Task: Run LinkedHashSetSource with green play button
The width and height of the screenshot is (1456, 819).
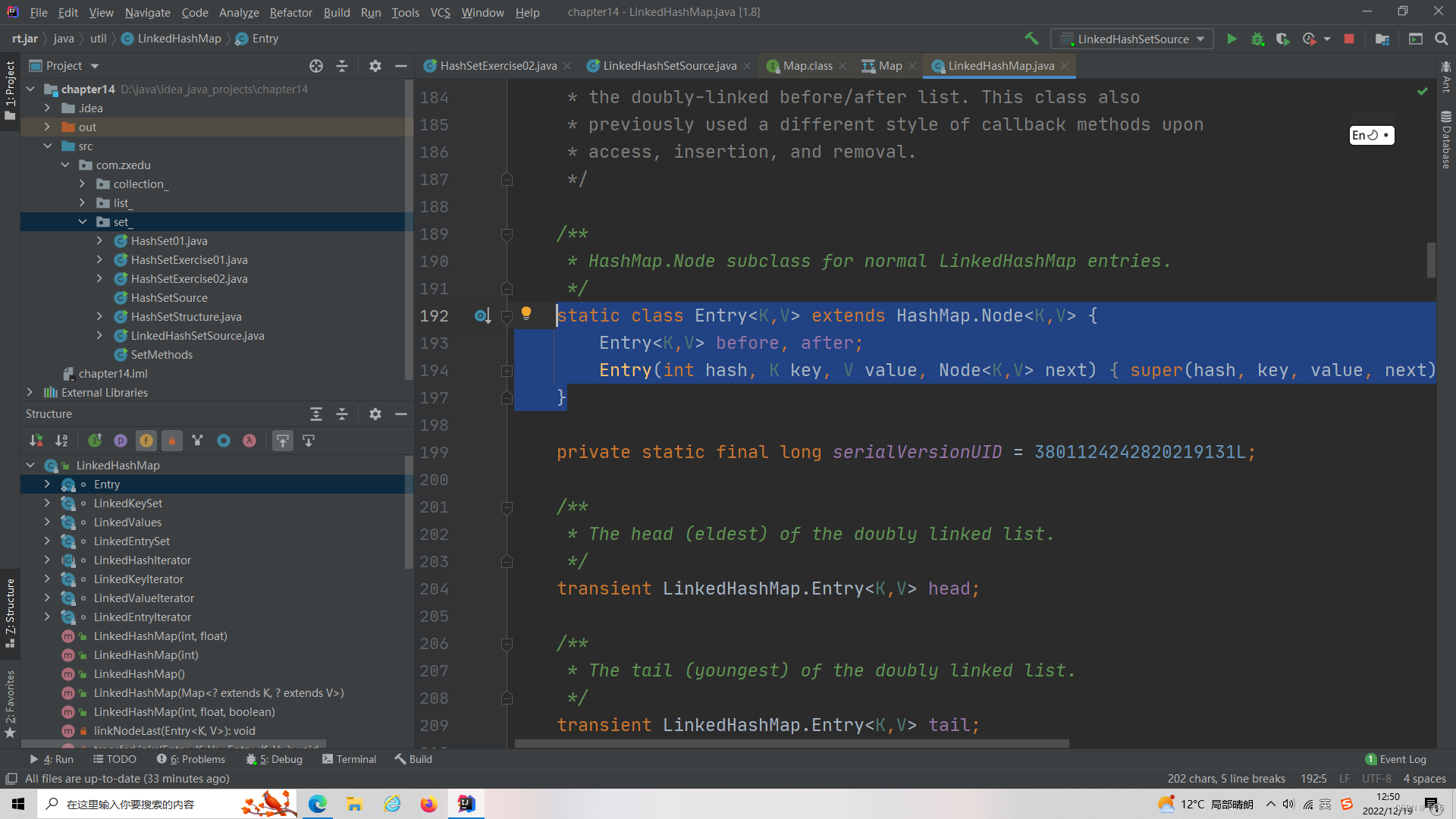Action: click(x=1232, y=39)
